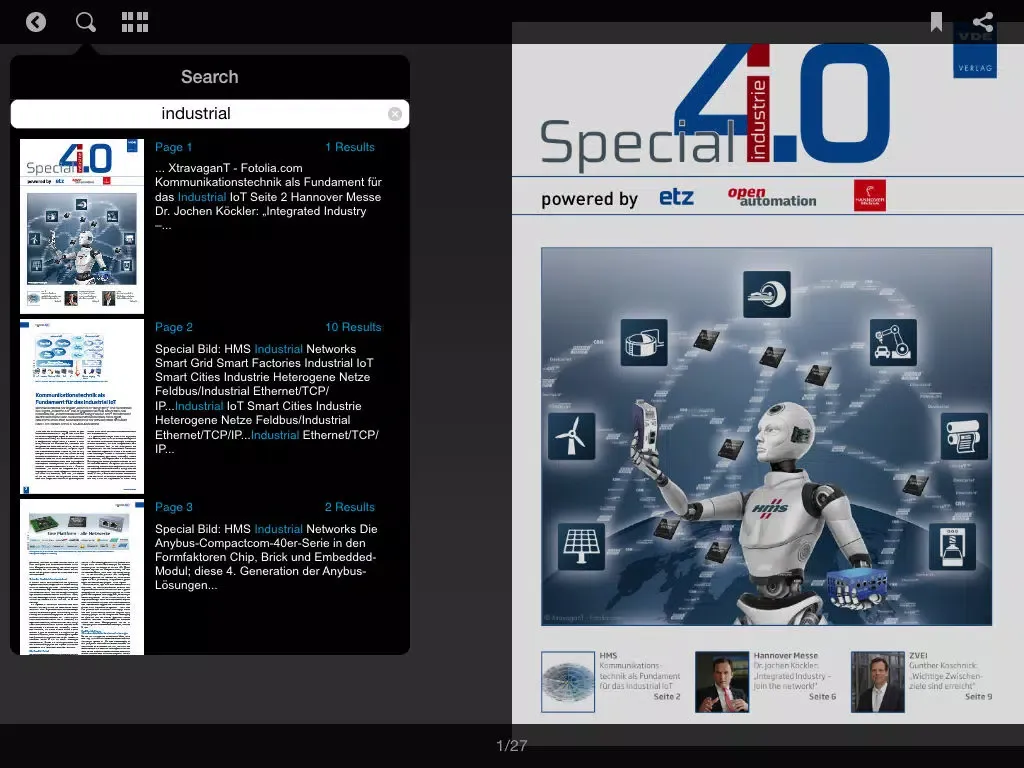Screen dimensions: 1024x768
Task: Open the Page 3 thumbnail in search results
Action: pos(82,577)
